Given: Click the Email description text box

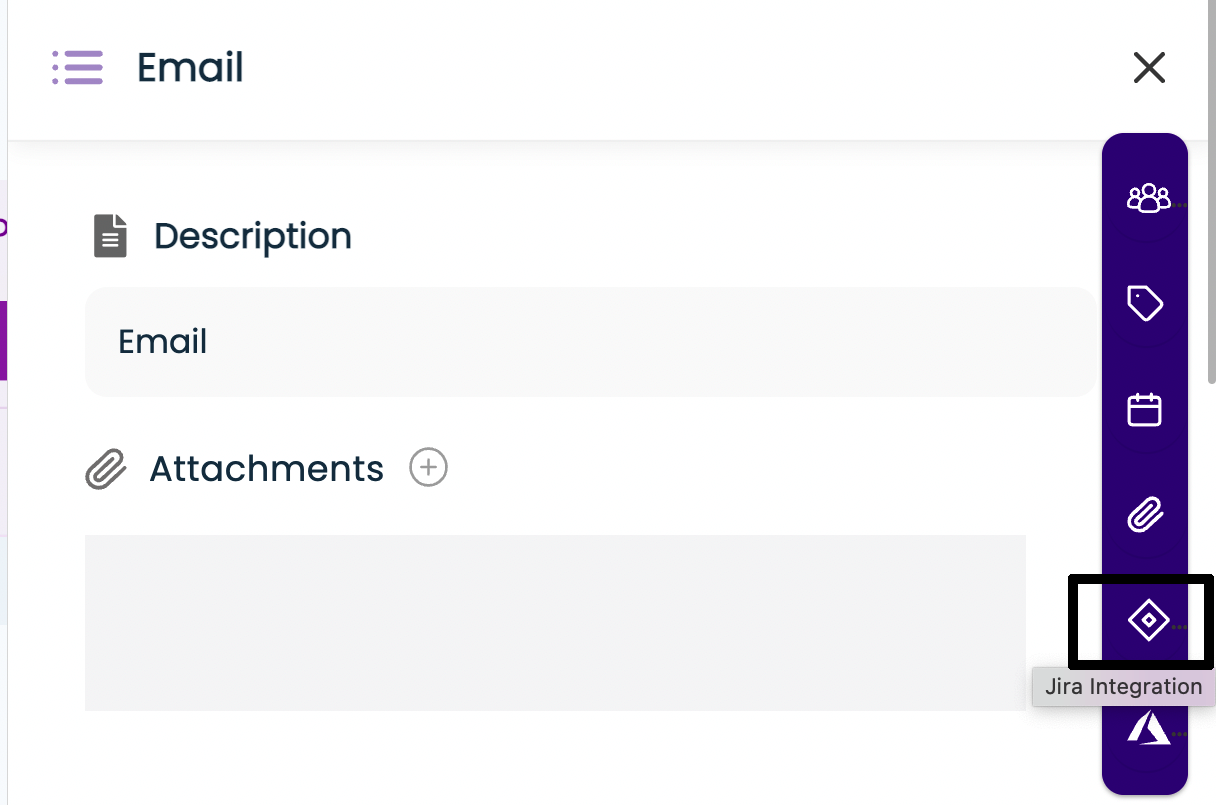Looking at the screenshot, I should click(590, 342).
